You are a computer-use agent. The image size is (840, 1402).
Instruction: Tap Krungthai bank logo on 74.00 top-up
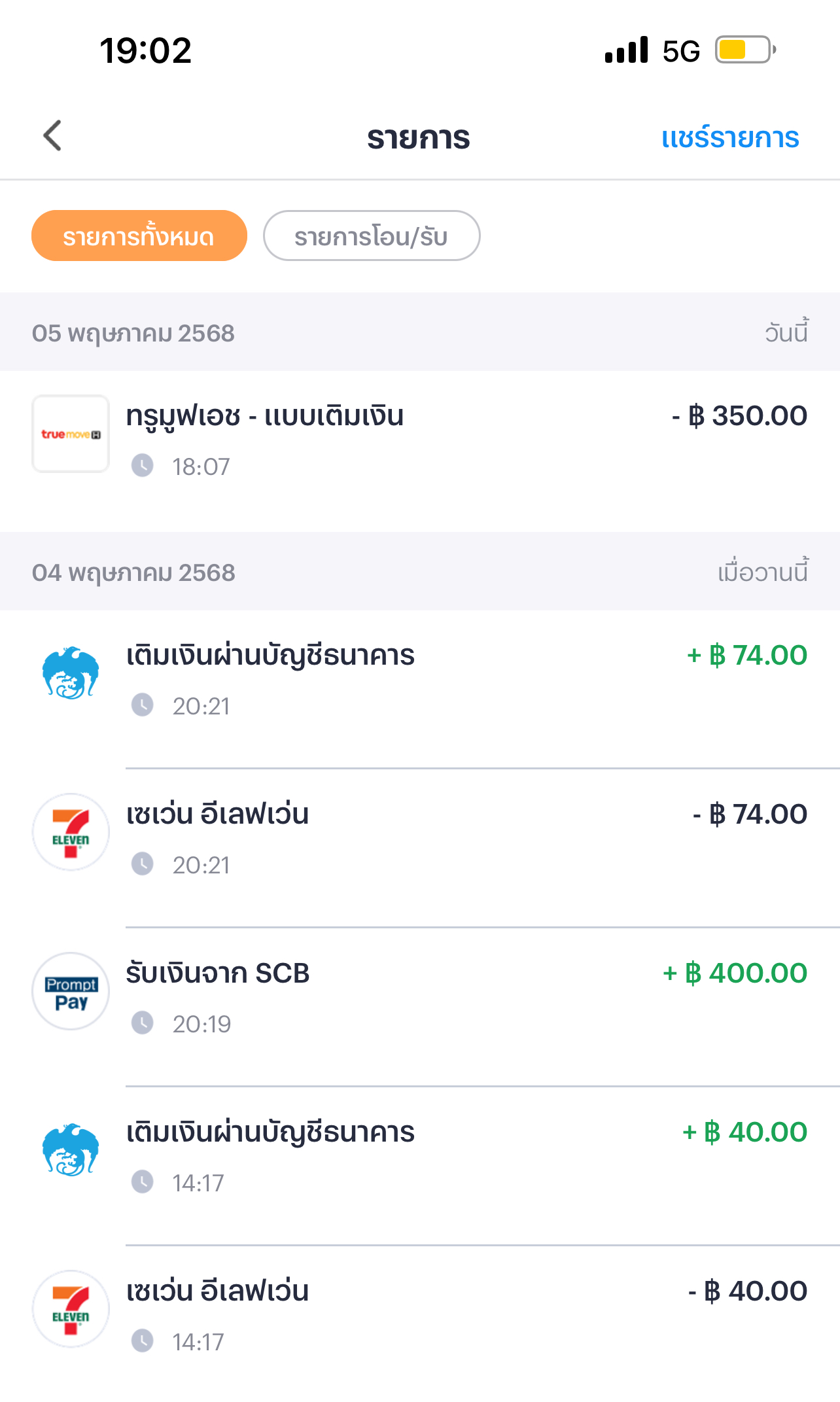pos(71,673)
